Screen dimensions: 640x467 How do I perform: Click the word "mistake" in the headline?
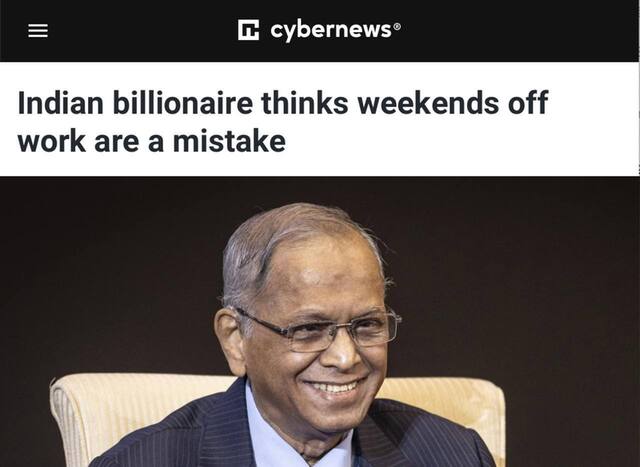[x=229, y=141]
